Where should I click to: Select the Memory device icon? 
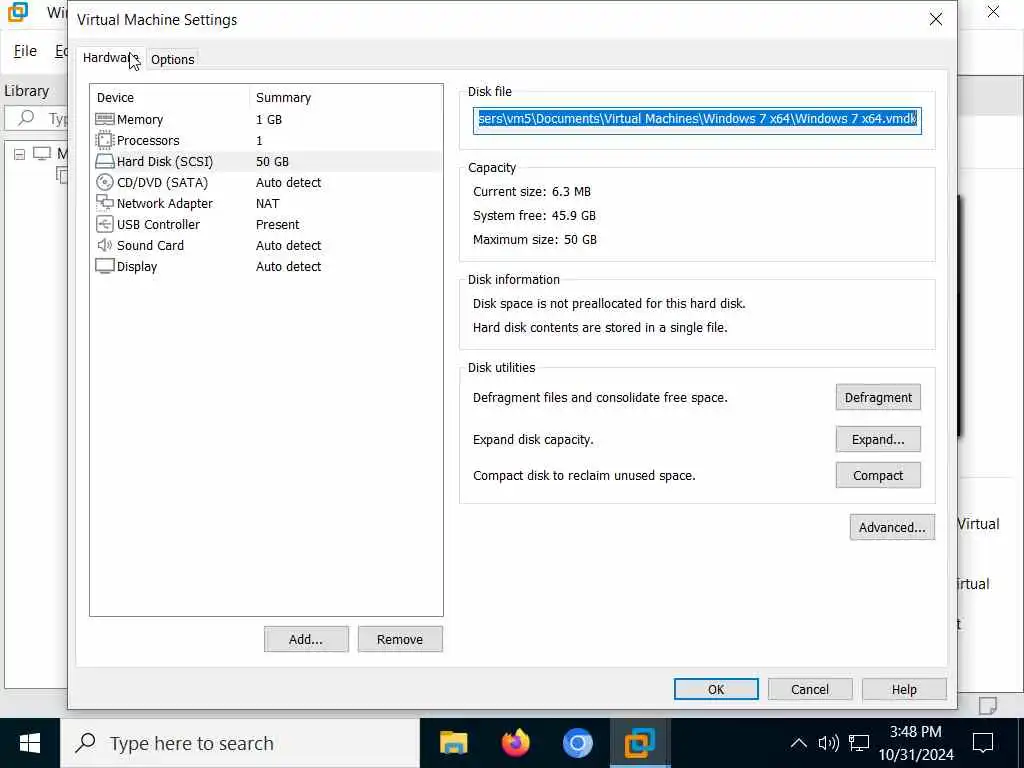tap(104, 119)
